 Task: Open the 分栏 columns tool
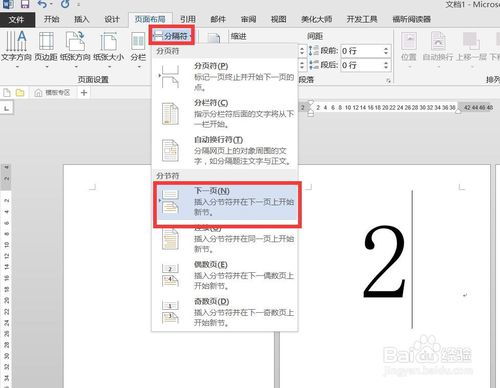coord(138,48)
